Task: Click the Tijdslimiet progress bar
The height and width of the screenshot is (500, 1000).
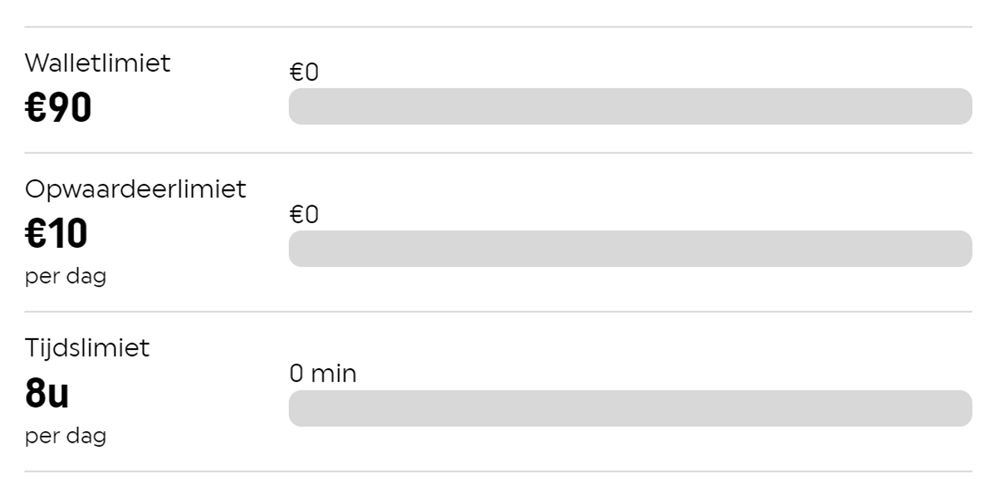Action: coord(630,408)
